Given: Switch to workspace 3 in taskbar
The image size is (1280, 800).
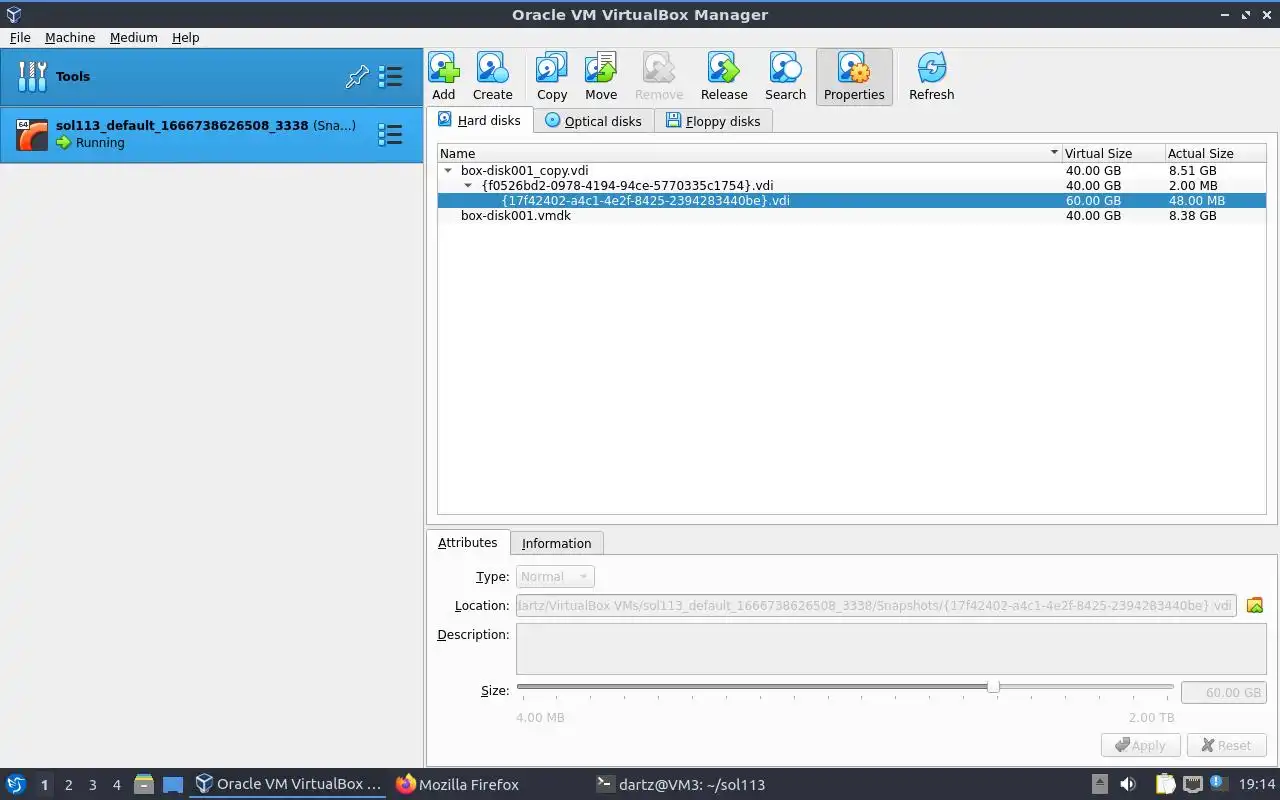Looking at the screenshot, I should pos(93,785).
